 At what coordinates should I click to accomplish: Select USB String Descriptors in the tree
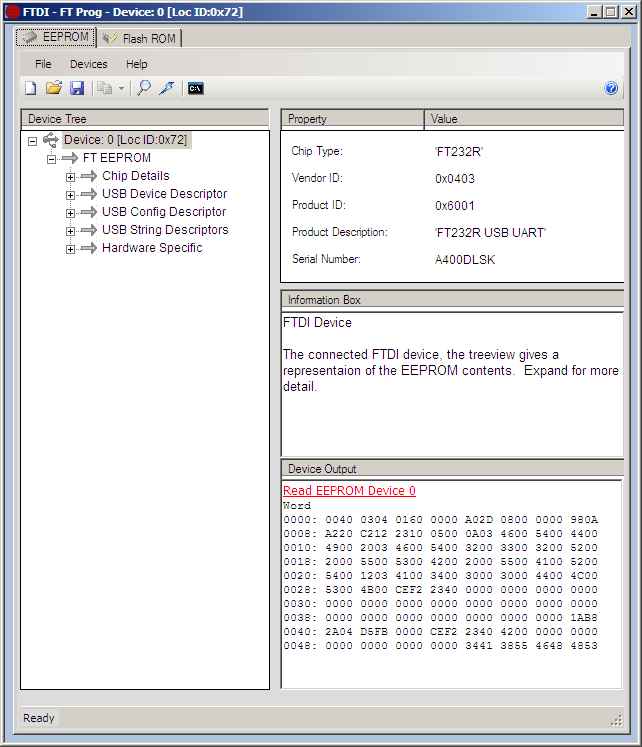[165, 230]
